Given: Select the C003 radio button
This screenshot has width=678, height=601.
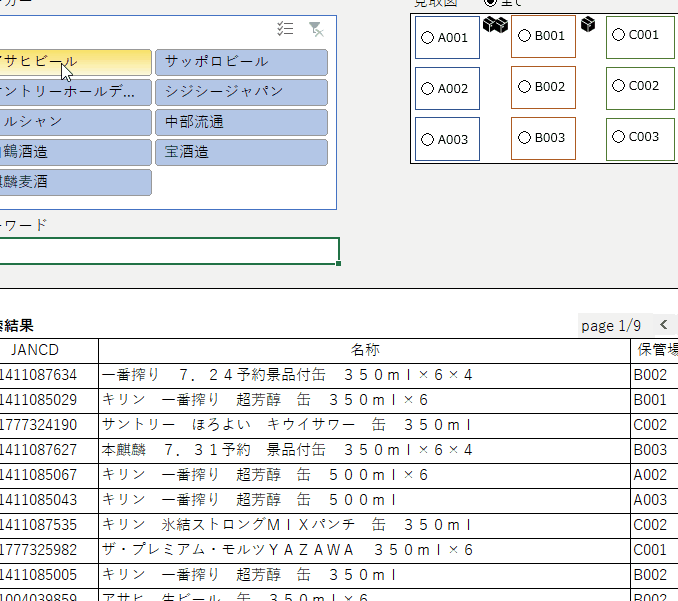Looking at the screenshot, I should (x=618, y=137).
